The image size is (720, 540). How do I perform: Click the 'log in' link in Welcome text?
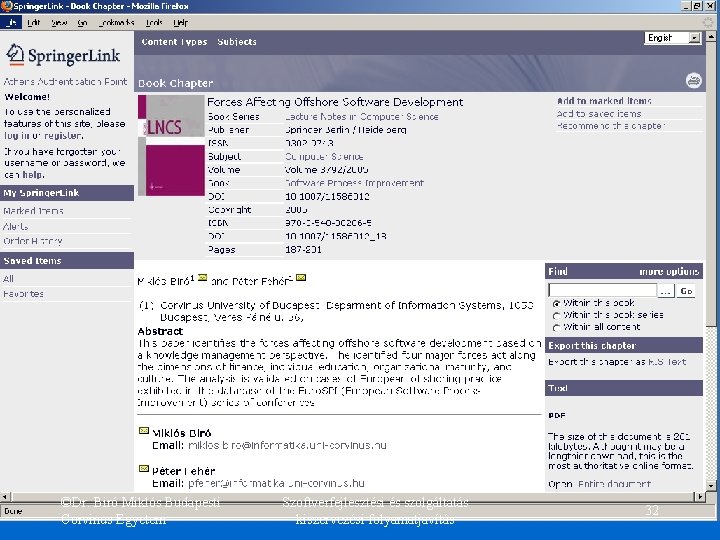coord(15,135)
